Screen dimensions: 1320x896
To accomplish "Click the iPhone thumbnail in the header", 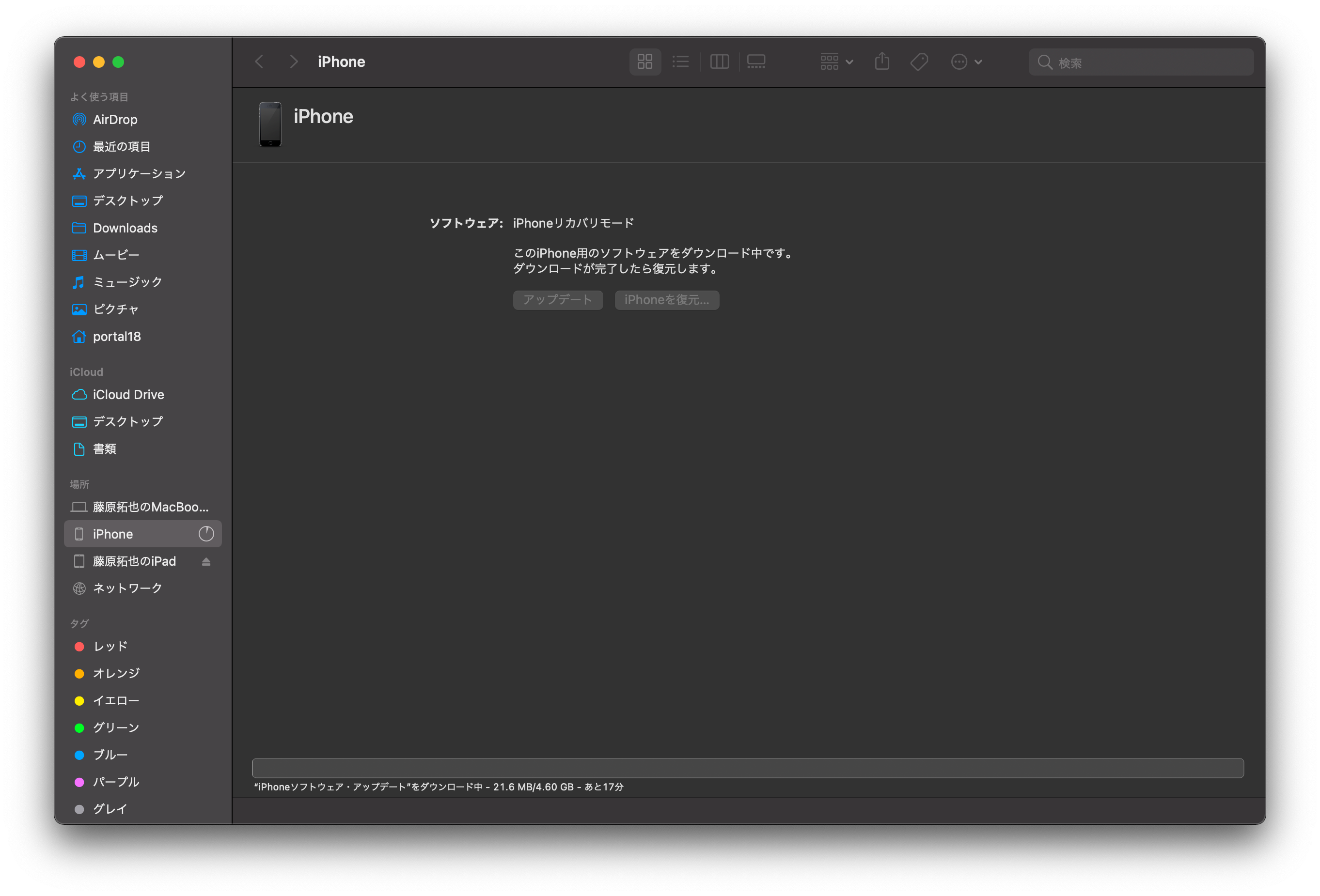I will 270,124.
